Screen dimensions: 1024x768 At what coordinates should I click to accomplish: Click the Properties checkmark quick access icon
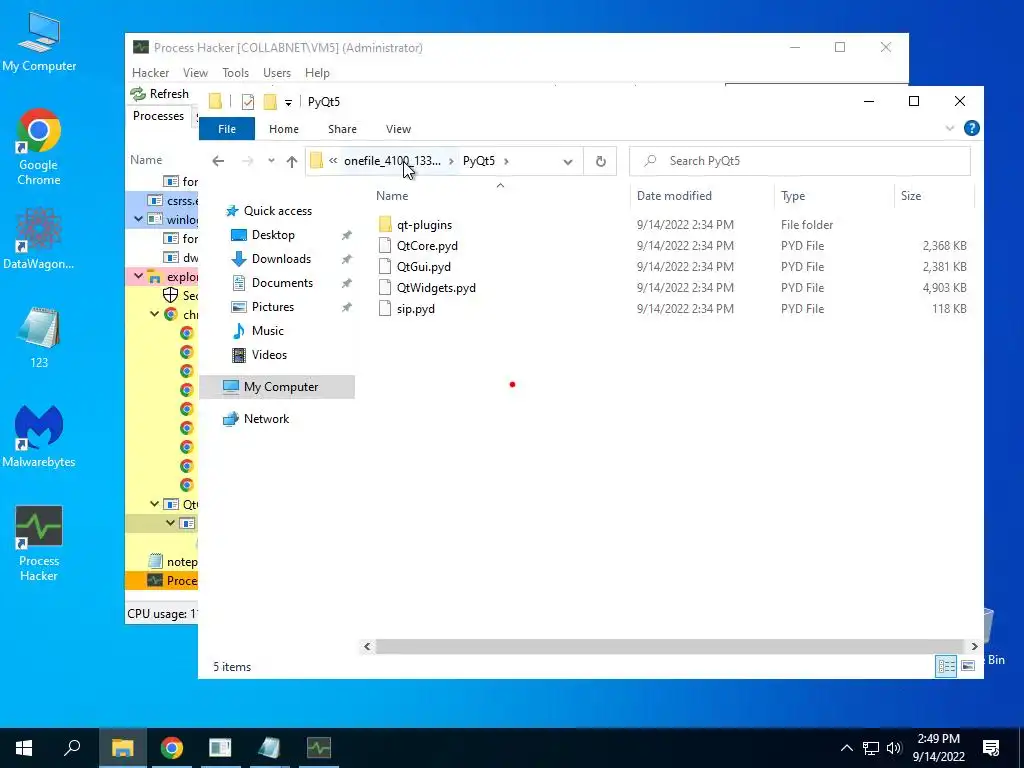pos(248,102)
